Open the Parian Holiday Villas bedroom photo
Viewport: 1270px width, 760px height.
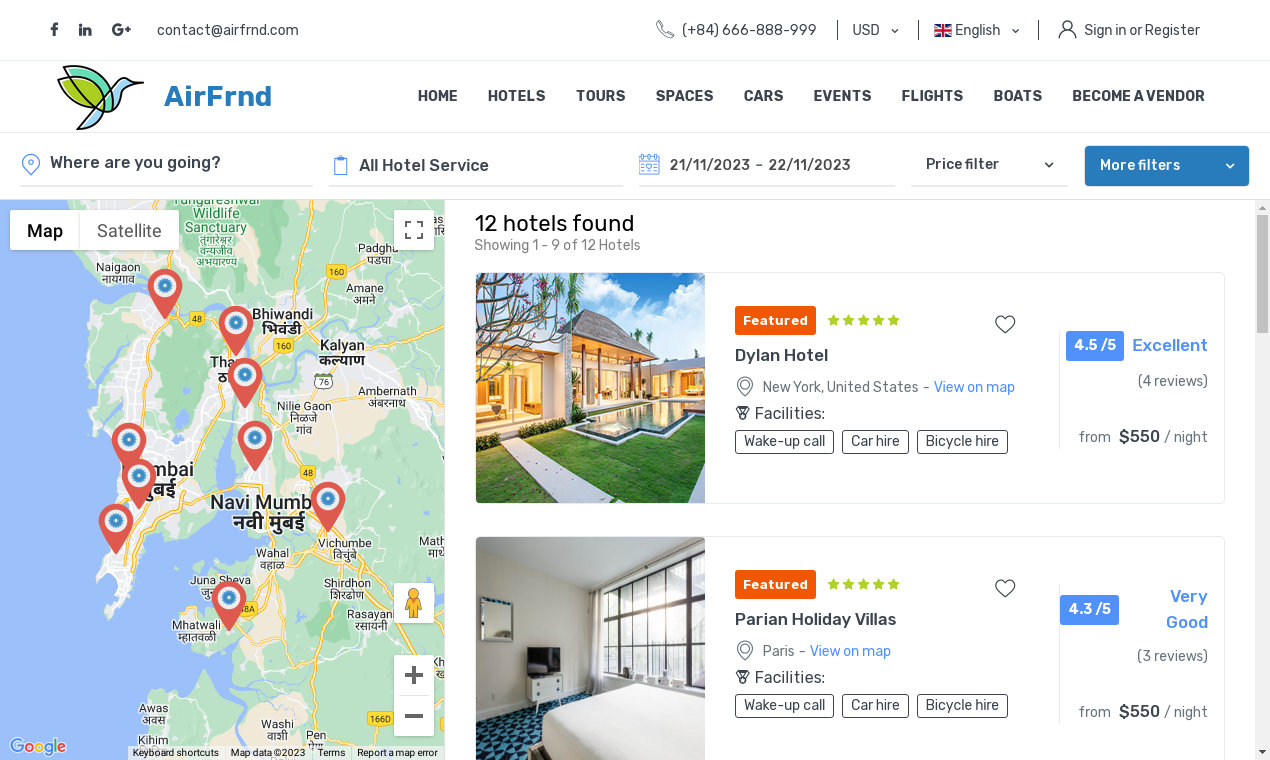pyautogui.click(x=590, y=648)
